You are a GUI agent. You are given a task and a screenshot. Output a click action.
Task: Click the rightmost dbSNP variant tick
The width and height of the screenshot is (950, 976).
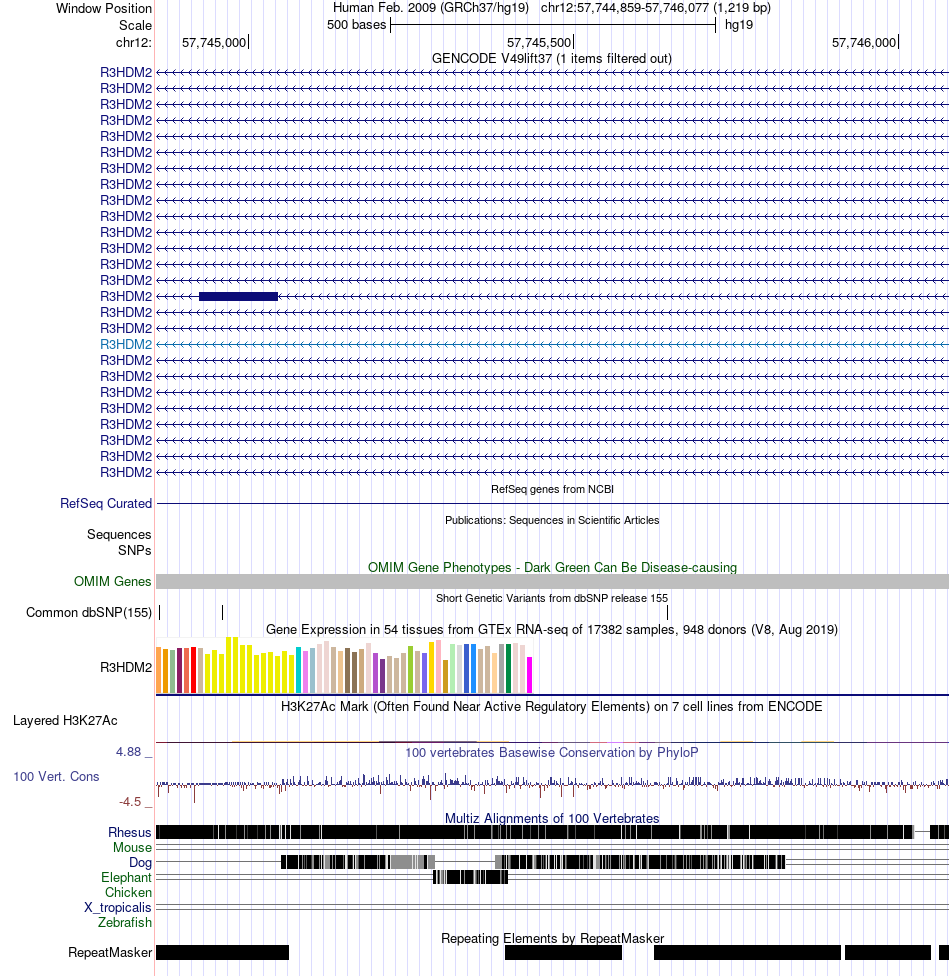tap(667, 612)
